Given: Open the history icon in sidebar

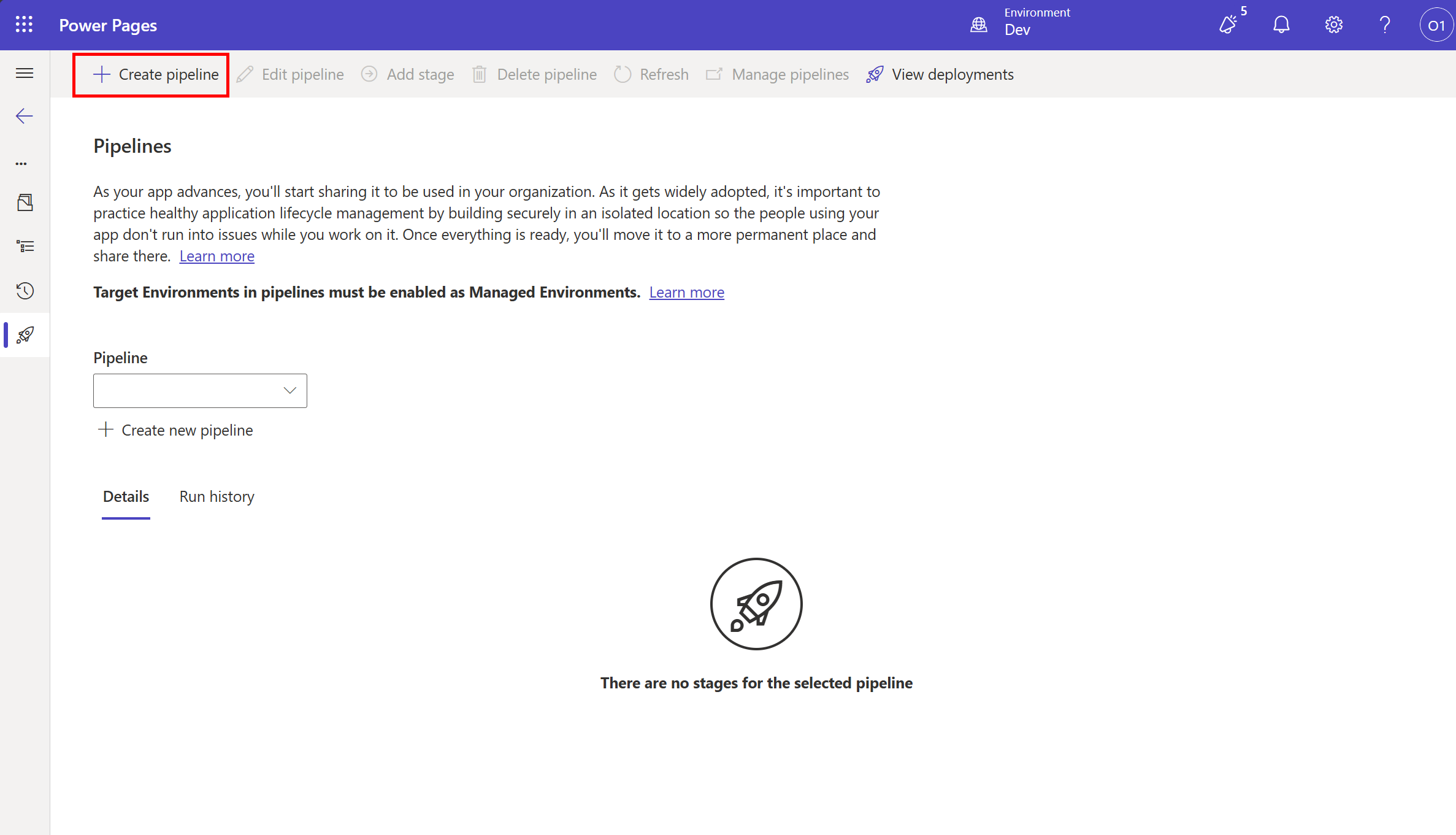Looking at the screenshot, I should 25,291.
